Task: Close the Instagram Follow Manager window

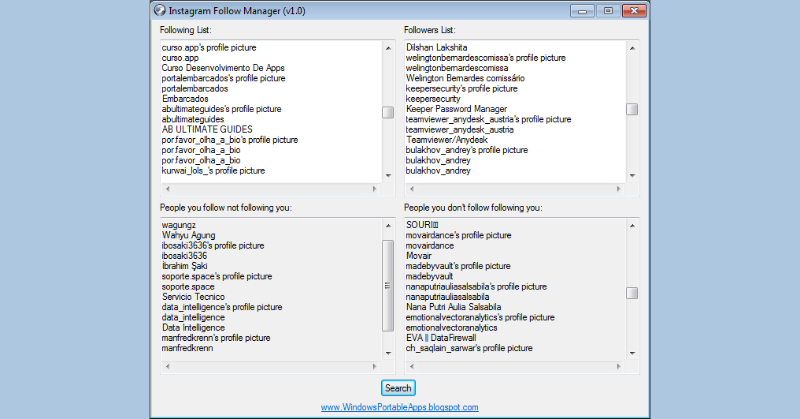Action: [634, 11]
